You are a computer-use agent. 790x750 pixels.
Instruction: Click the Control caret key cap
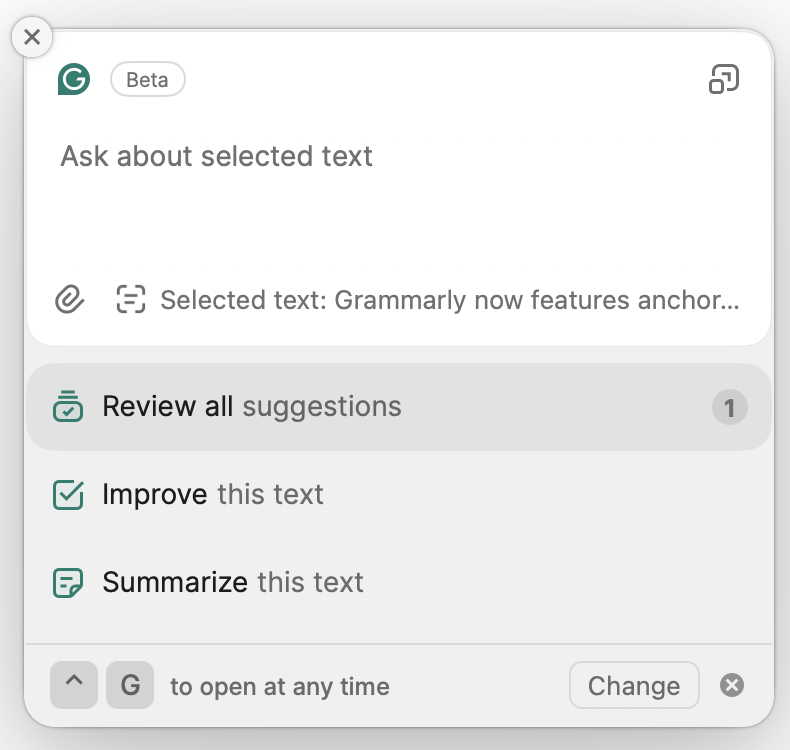point(74,685)
